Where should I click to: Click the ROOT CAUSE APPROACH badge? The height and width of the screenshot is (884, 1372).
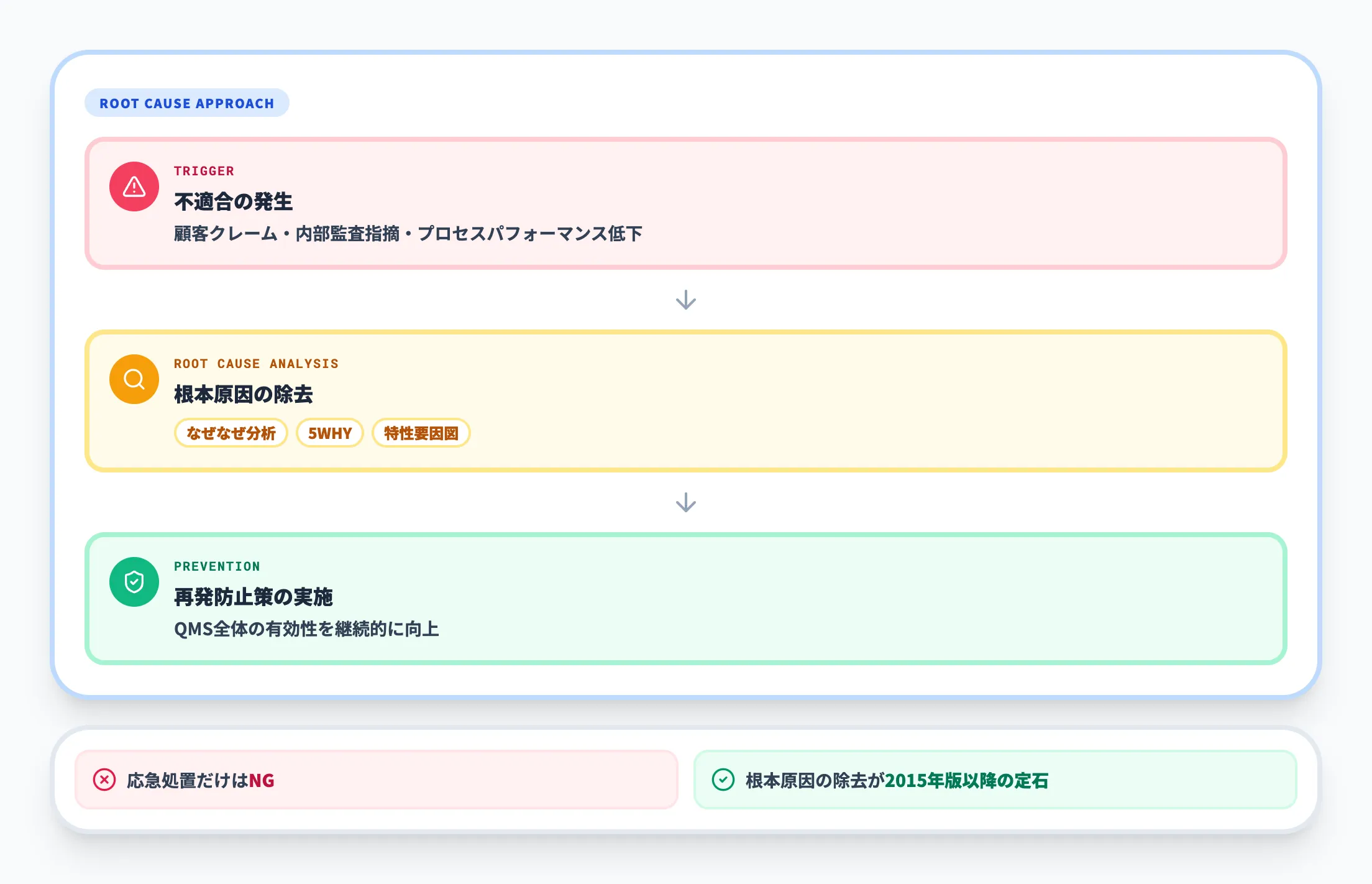click(186, 103)
